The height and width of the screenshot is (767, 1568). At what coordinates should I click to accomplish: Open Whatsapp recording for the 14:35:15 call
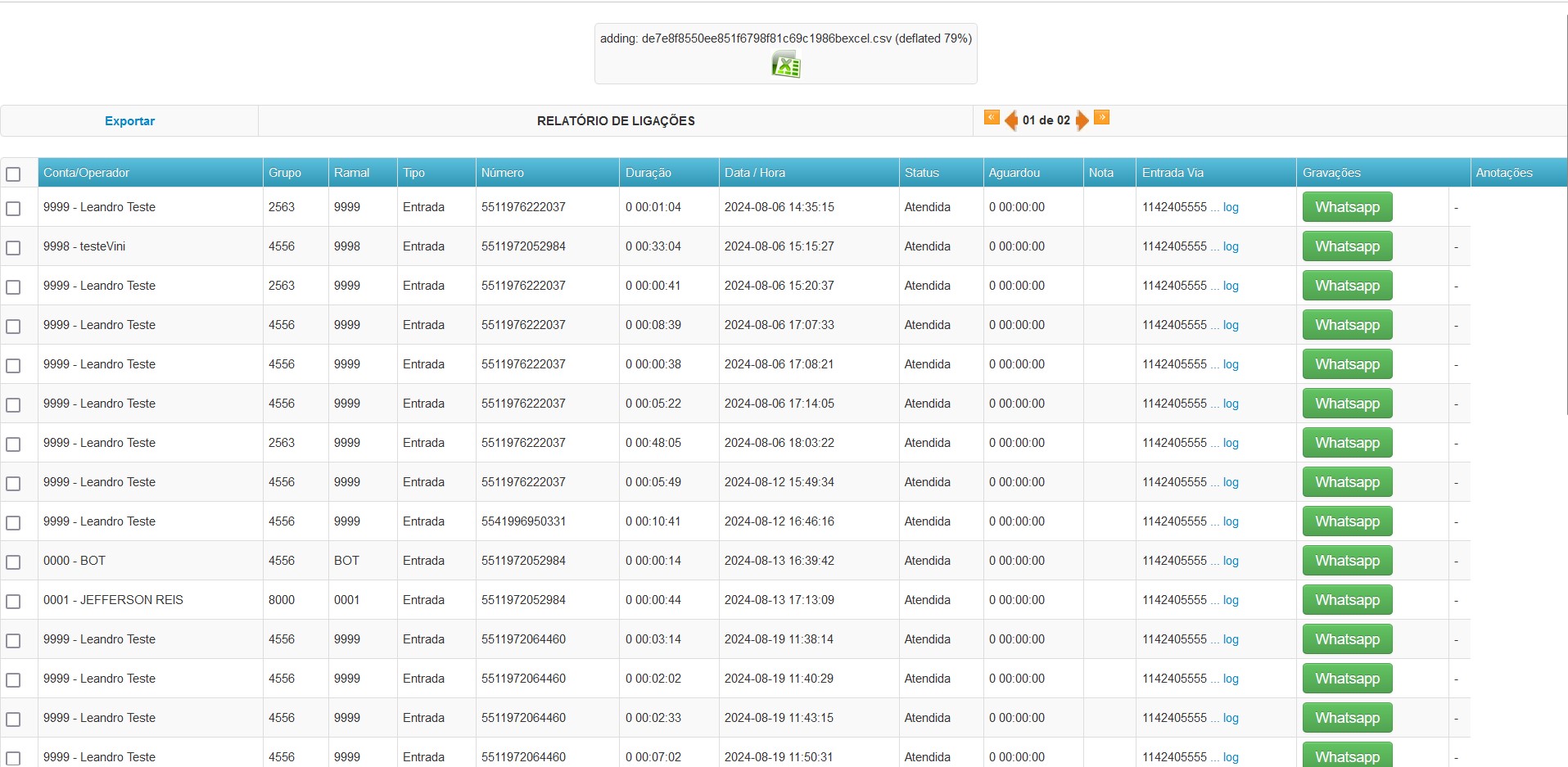click(x=1346, y=207)
